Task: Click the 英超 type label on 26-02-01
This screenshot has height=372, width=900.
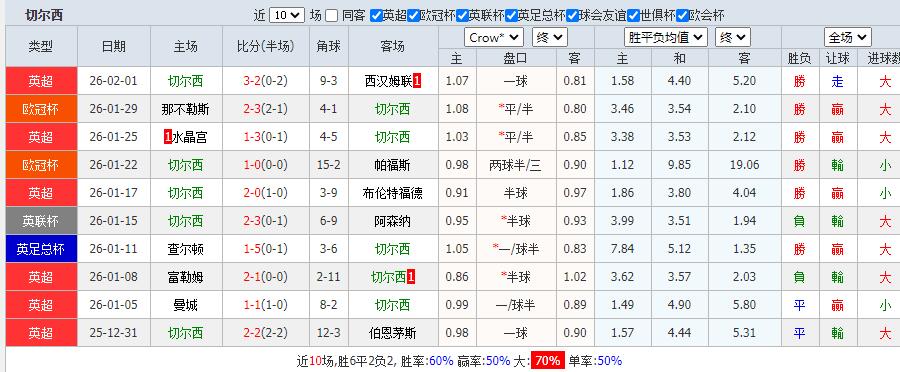Action: tap(41, 81)
